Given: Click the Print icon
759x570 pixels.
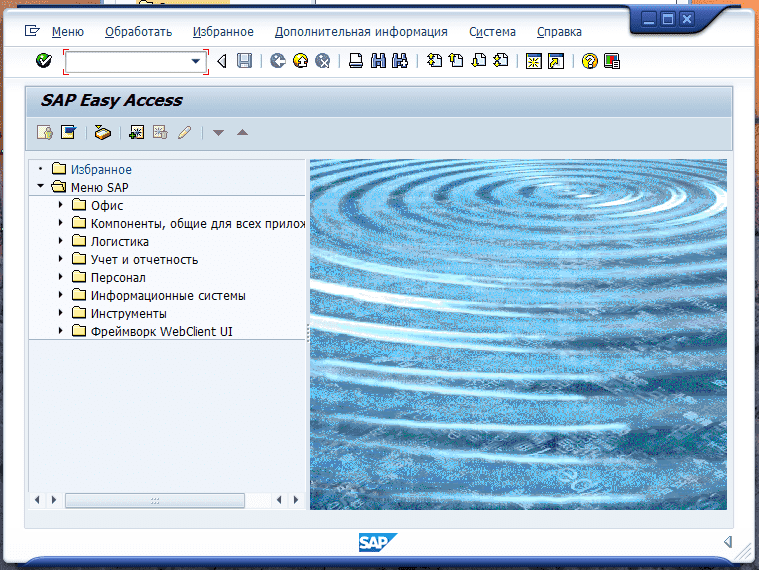Looking at the screenshot, I should coord(356,61).
